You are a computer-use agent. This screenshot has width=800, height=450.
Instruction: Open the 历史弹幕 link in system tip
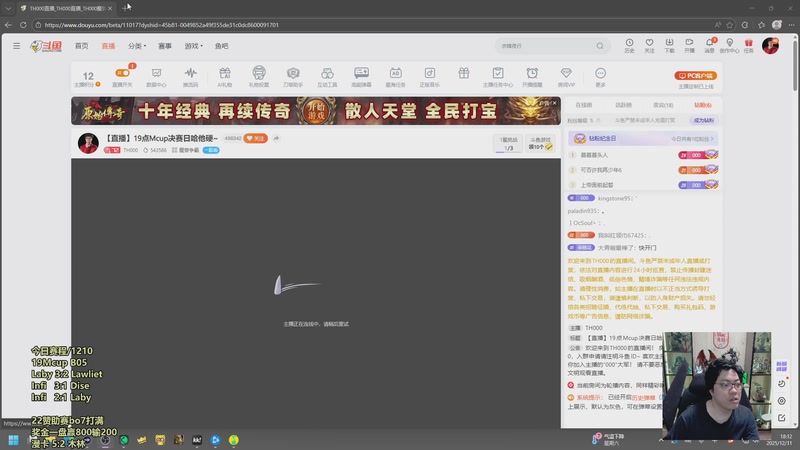click(x=643, y=397)
